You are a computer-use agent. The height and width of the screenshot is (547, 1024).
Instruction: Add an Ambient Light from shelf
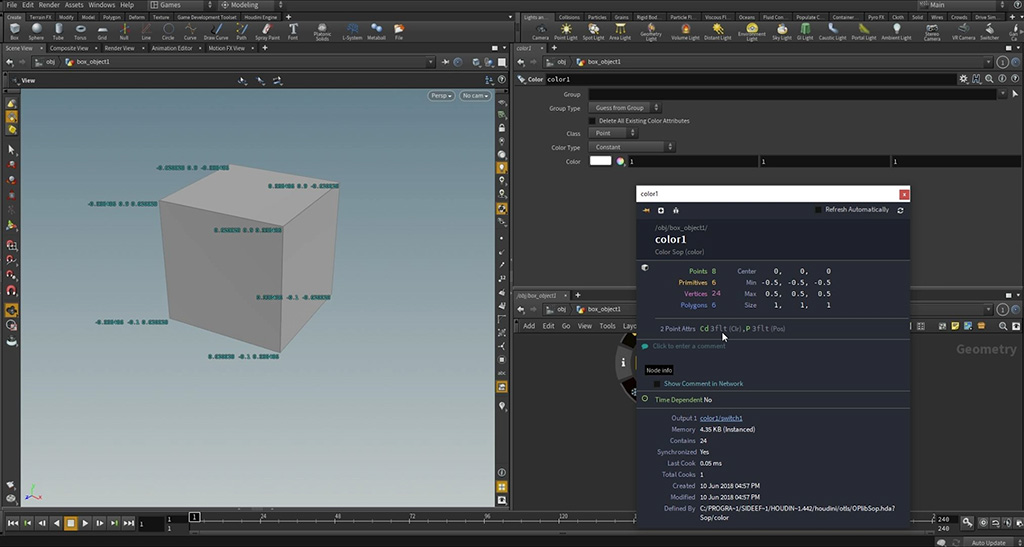898,30
